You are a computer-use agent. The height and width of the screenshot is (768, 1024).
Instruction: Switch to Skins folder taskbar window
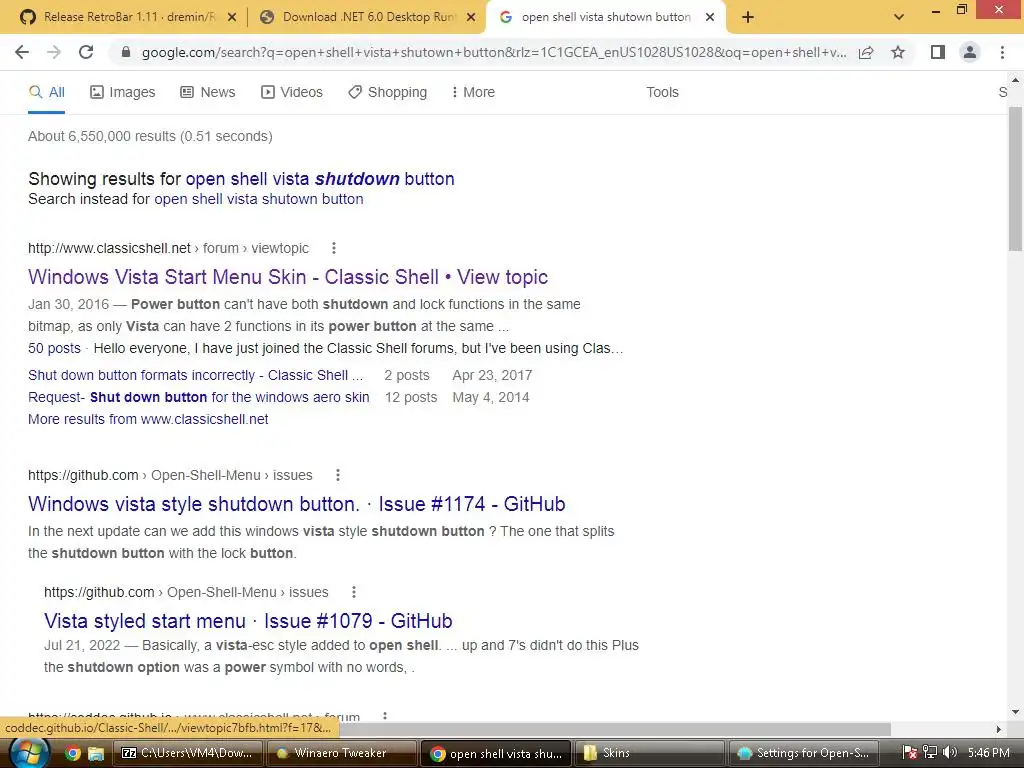(x=649, y=753)
